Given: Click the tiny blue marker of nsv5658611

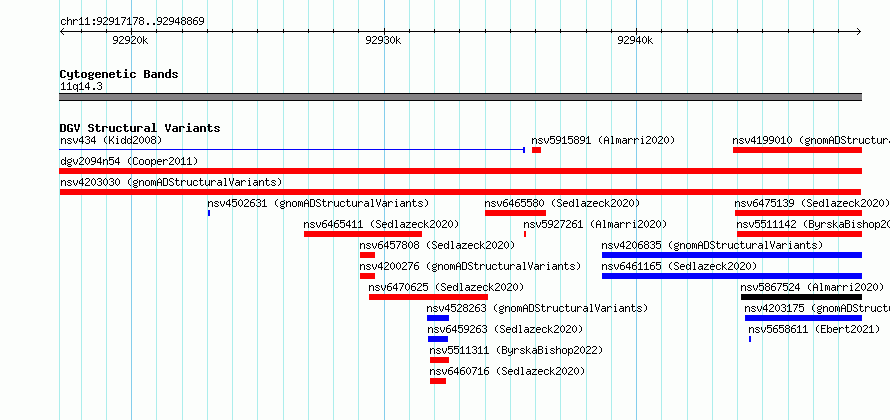Looking at the screenshot, I should tap(750, 339).
